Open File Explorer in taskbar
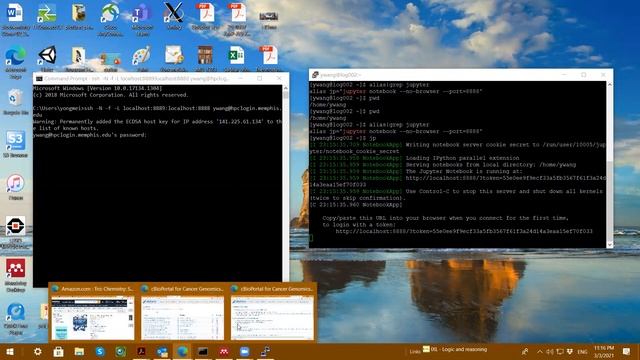 79,351
